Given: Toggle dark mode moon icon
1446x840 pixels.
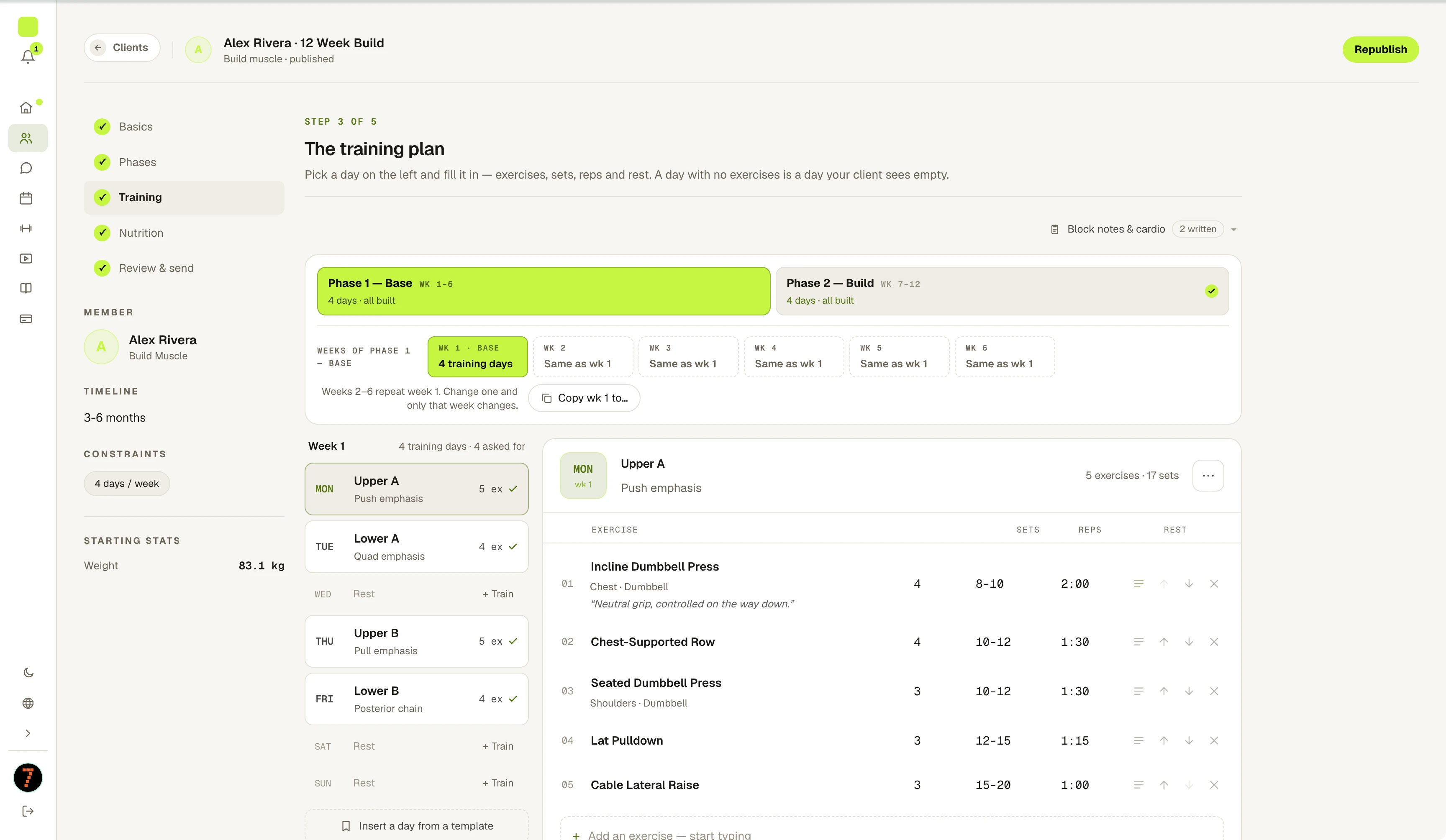Looking at the screenshot, I should 28,672.
